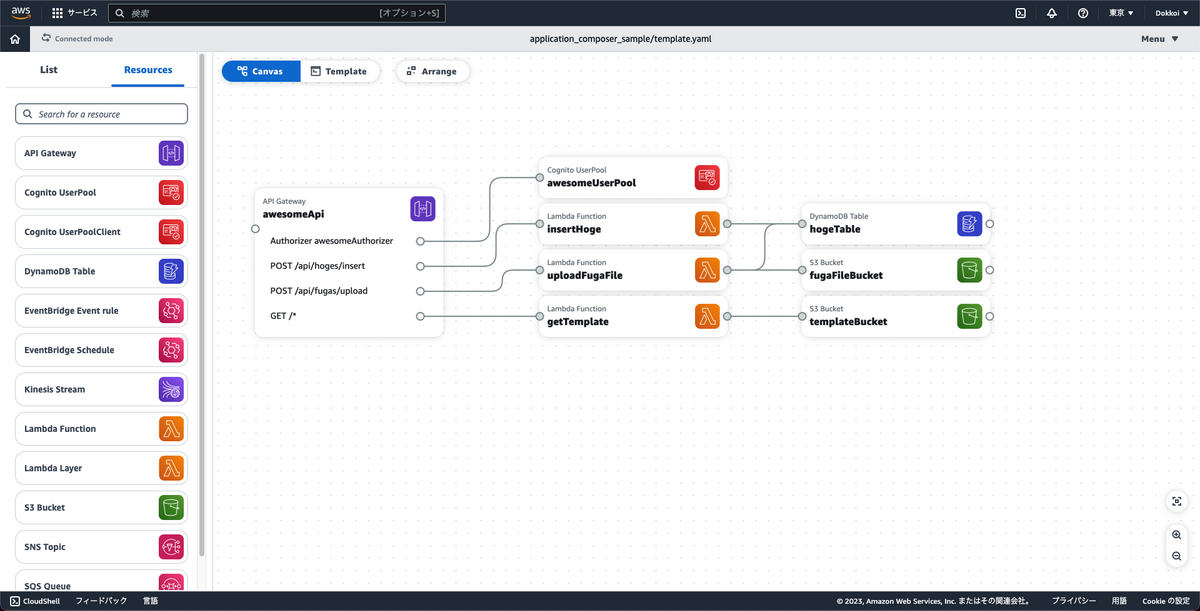Click hogeTable card's DynamoDB icon

[x=970, y=224]
